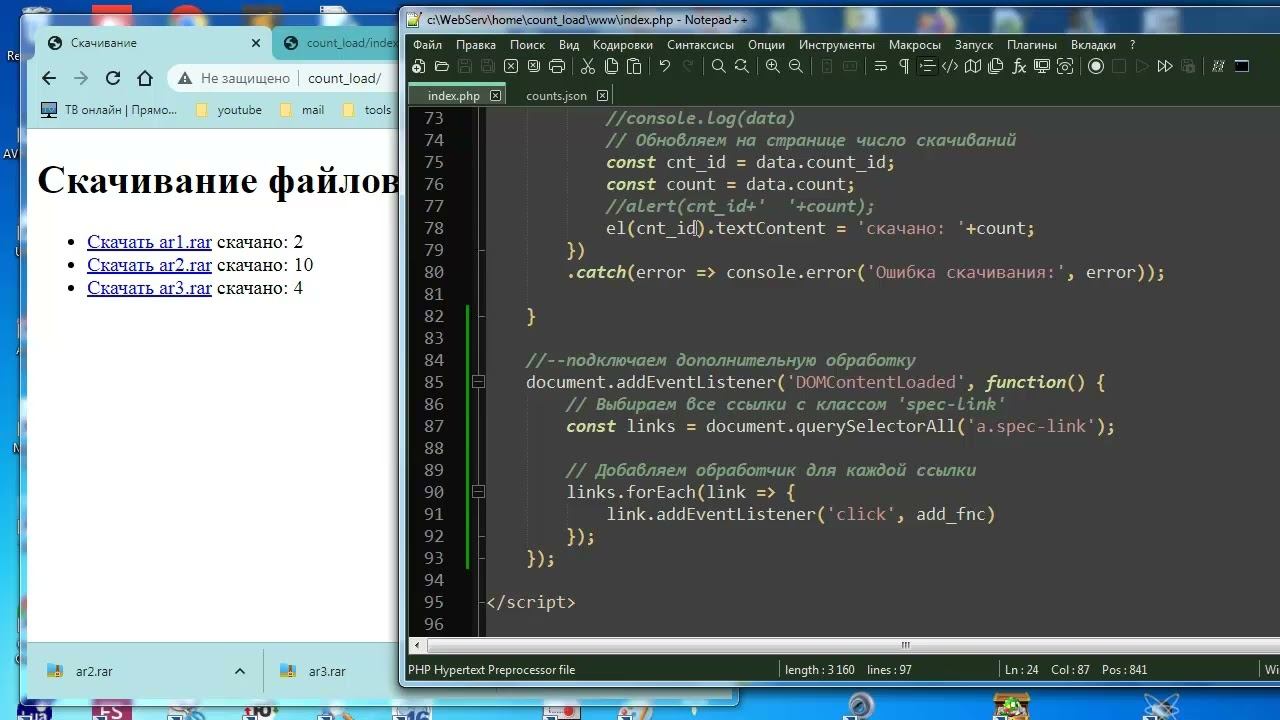Print the document from Notepad++ toolbar
Image resolution: width=1280 pixels, height=720 pixels.
[x=557, y=66]
